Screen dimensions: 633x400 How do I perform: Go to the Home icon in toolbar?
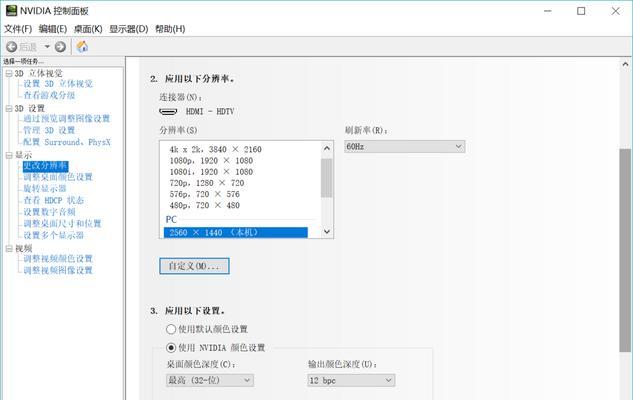tap(82, 46)
